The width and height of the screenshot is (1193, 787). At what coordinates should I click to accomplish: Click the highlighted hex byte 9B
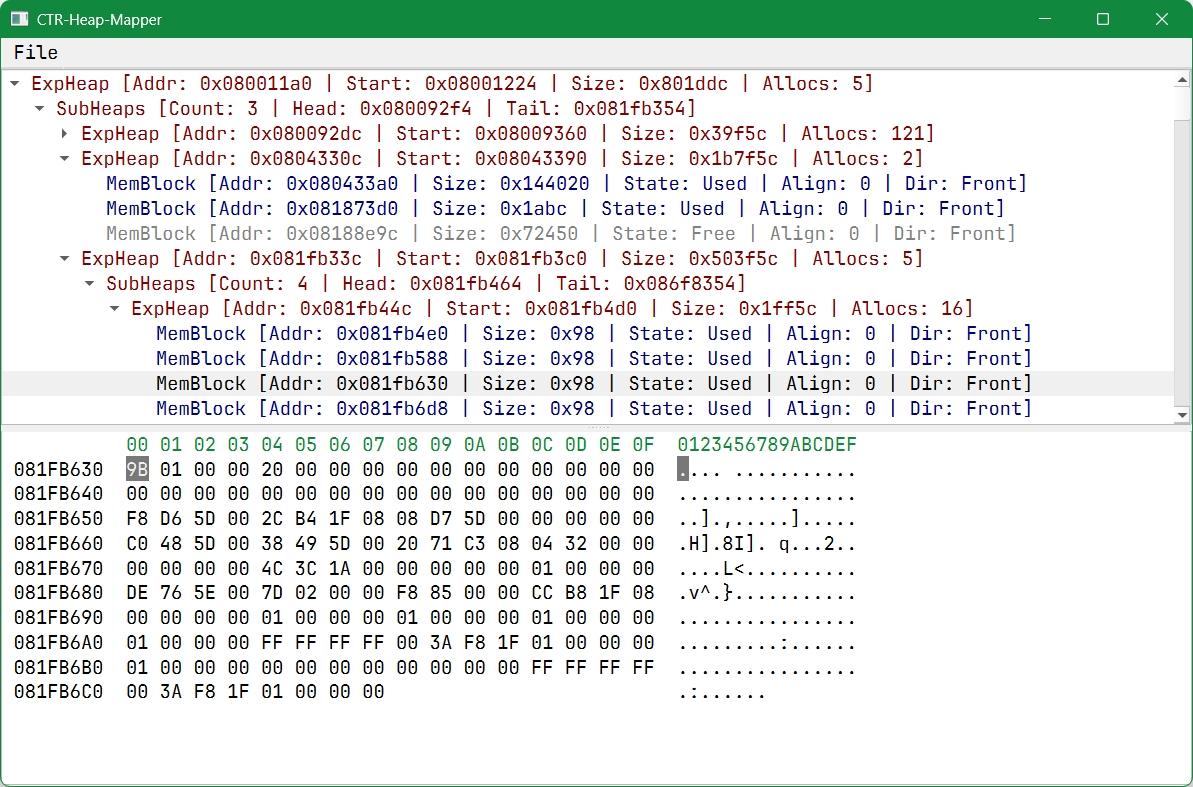(x=137, y=470)
